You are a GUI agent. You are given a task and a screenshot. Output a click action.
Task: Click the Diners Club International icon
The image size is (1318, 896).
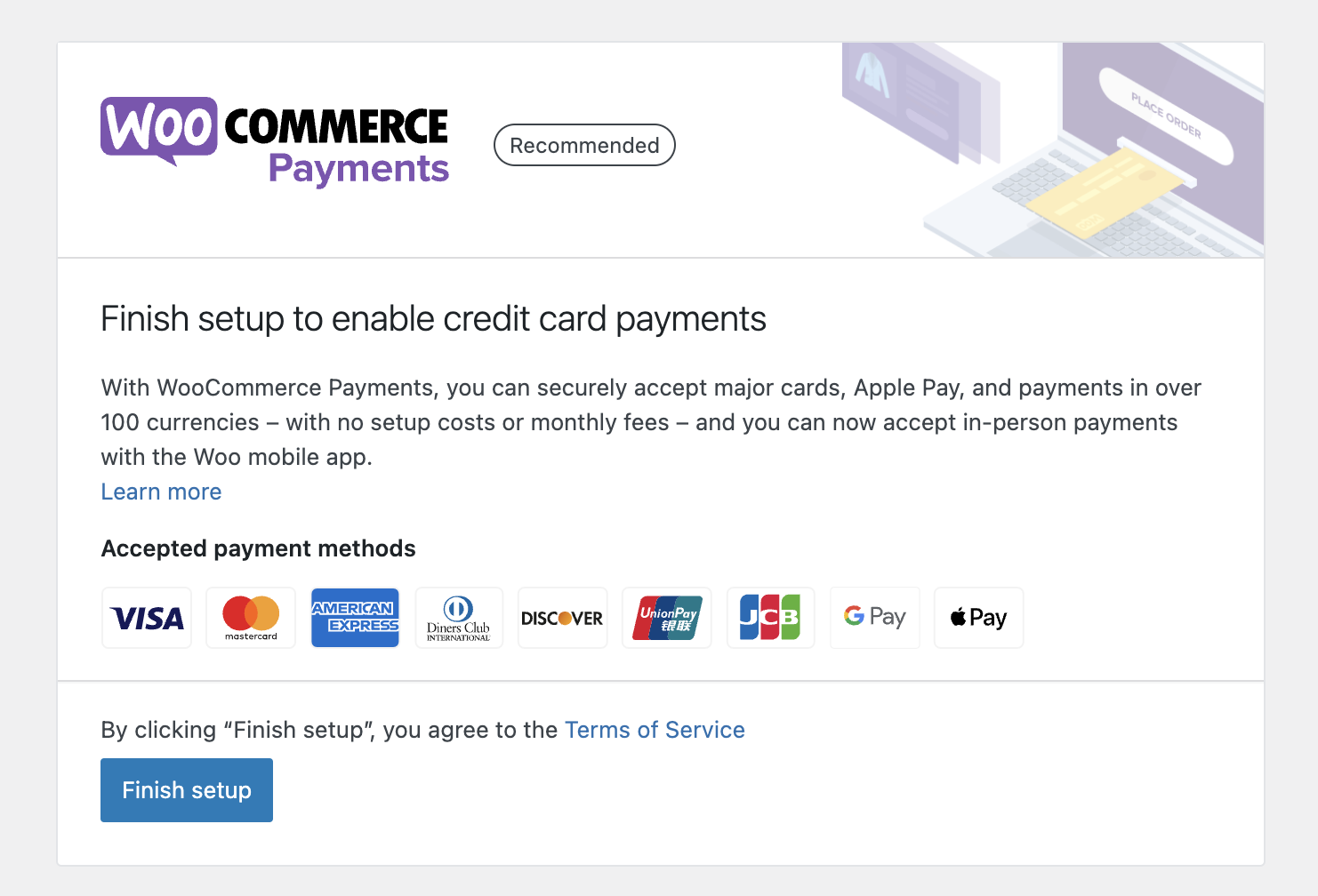coord(459,618)
